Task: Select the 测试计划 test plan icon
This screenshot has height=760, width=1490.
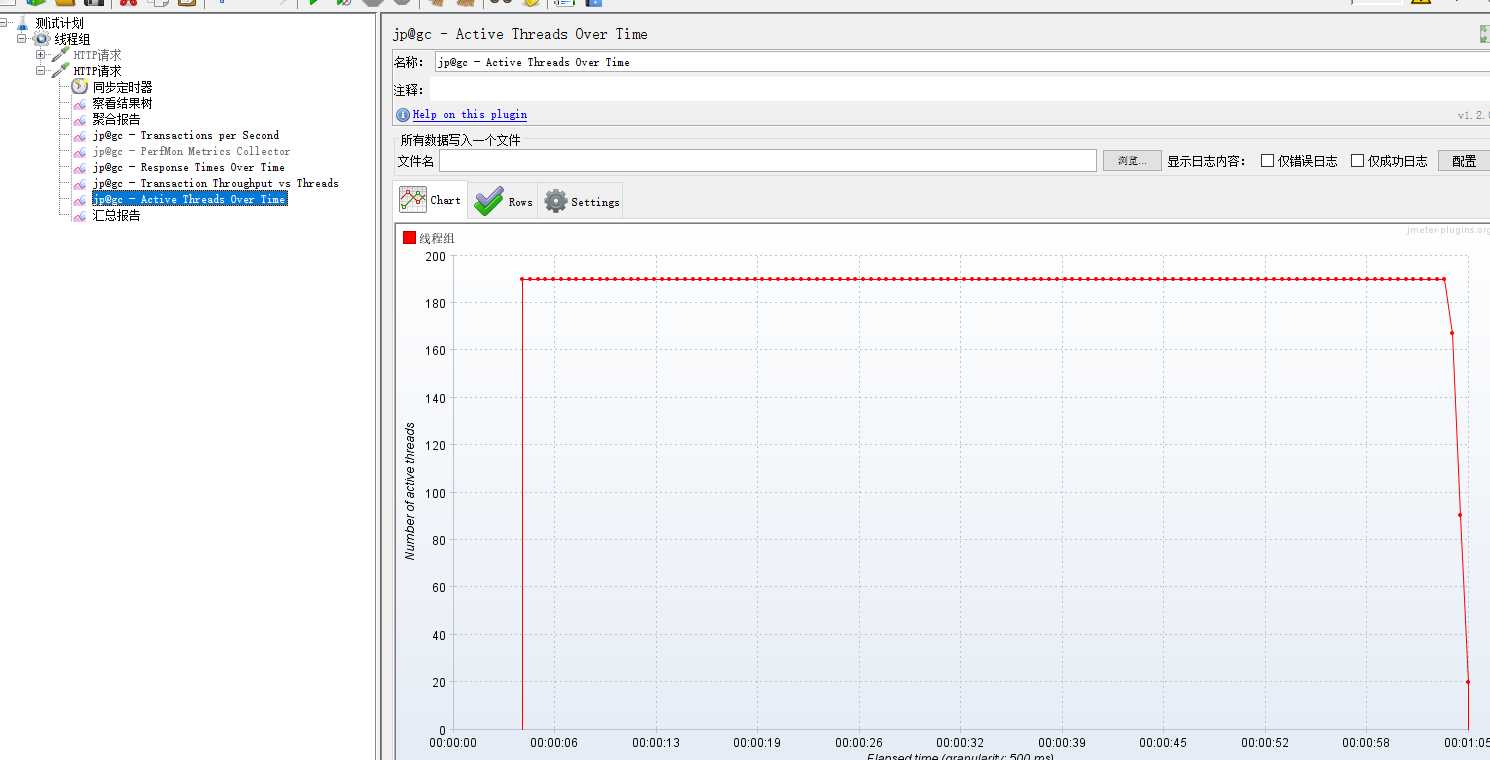Action: pos(22,23)
